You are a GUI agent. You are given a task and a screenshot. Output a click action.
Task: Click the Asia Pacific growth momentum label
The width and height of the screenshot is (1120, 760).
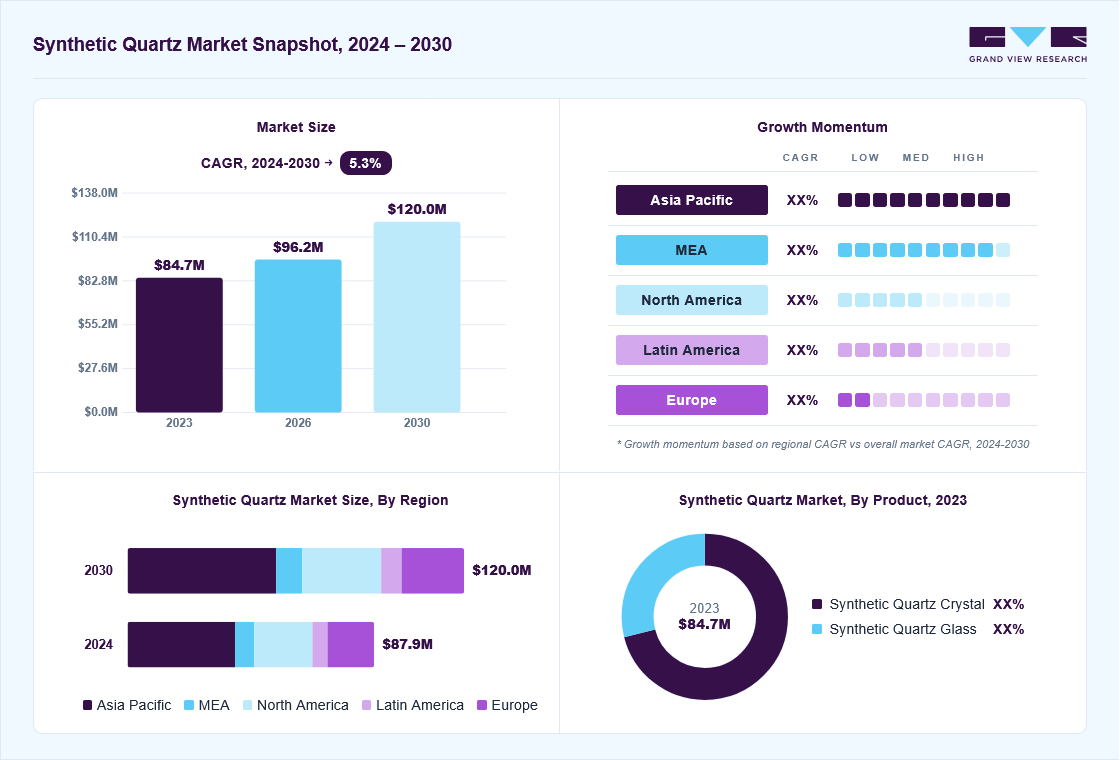click(691, 200)
